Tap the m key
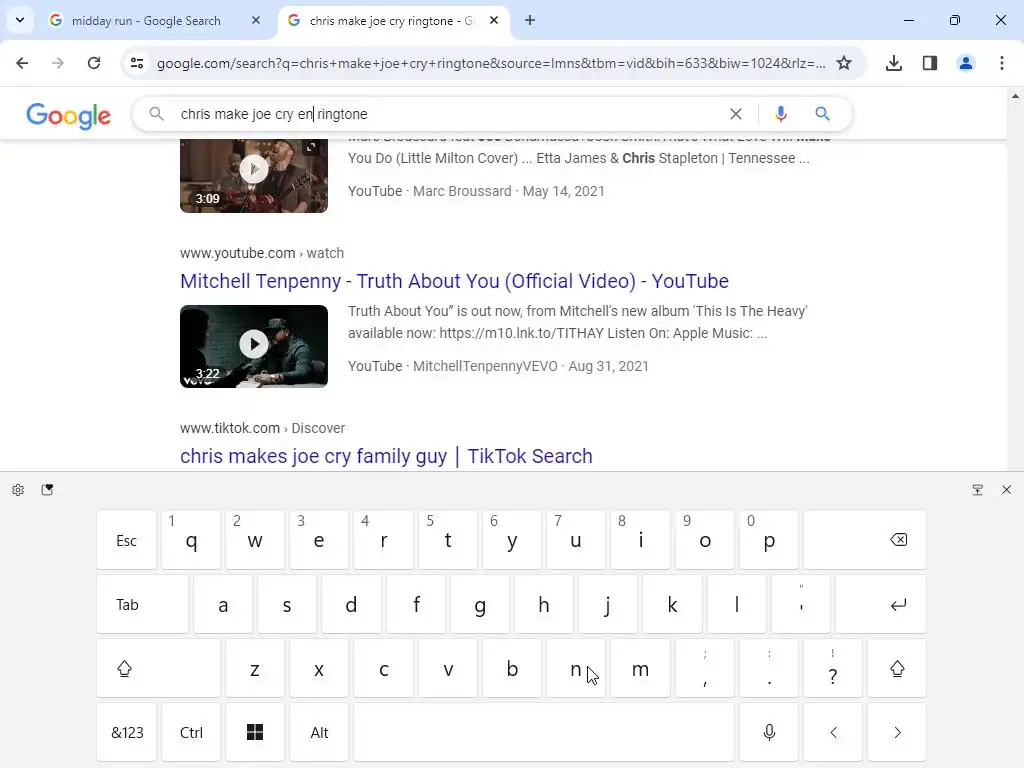This screenshot has width=1024, height=768. tap(640, 668)
